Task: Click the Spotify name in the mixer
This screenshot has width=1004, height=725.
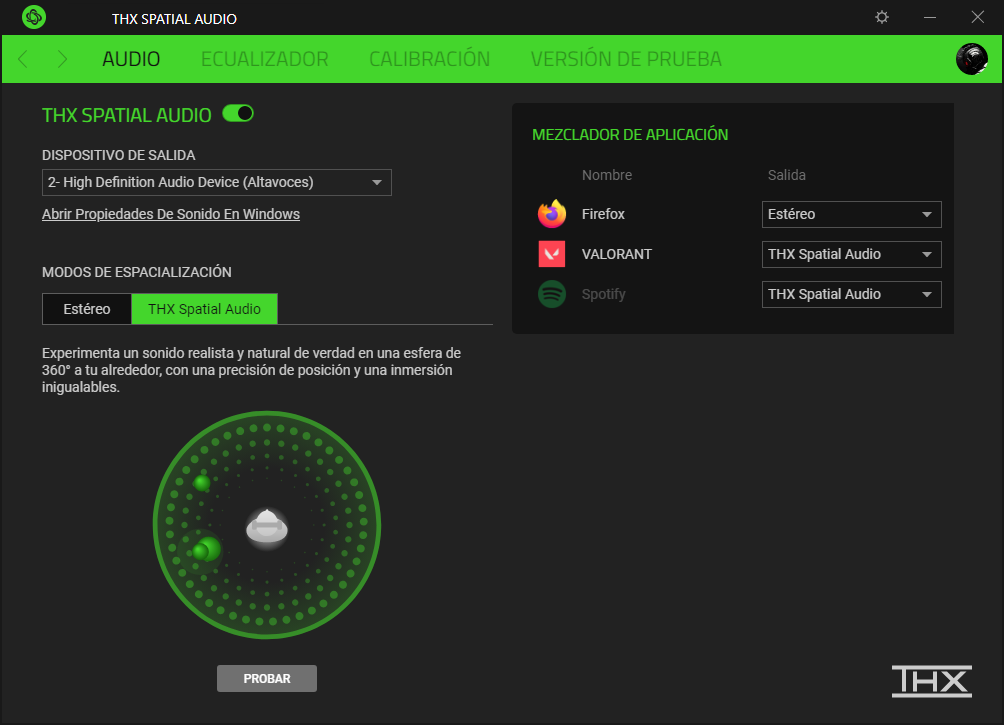Action: click(603, 295)
